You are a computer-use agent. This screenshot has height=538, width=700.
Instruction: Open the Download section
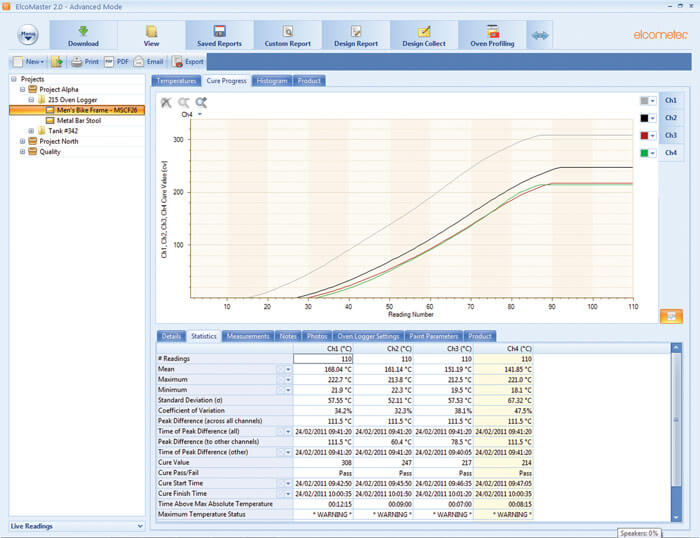[x=83, y=36]
